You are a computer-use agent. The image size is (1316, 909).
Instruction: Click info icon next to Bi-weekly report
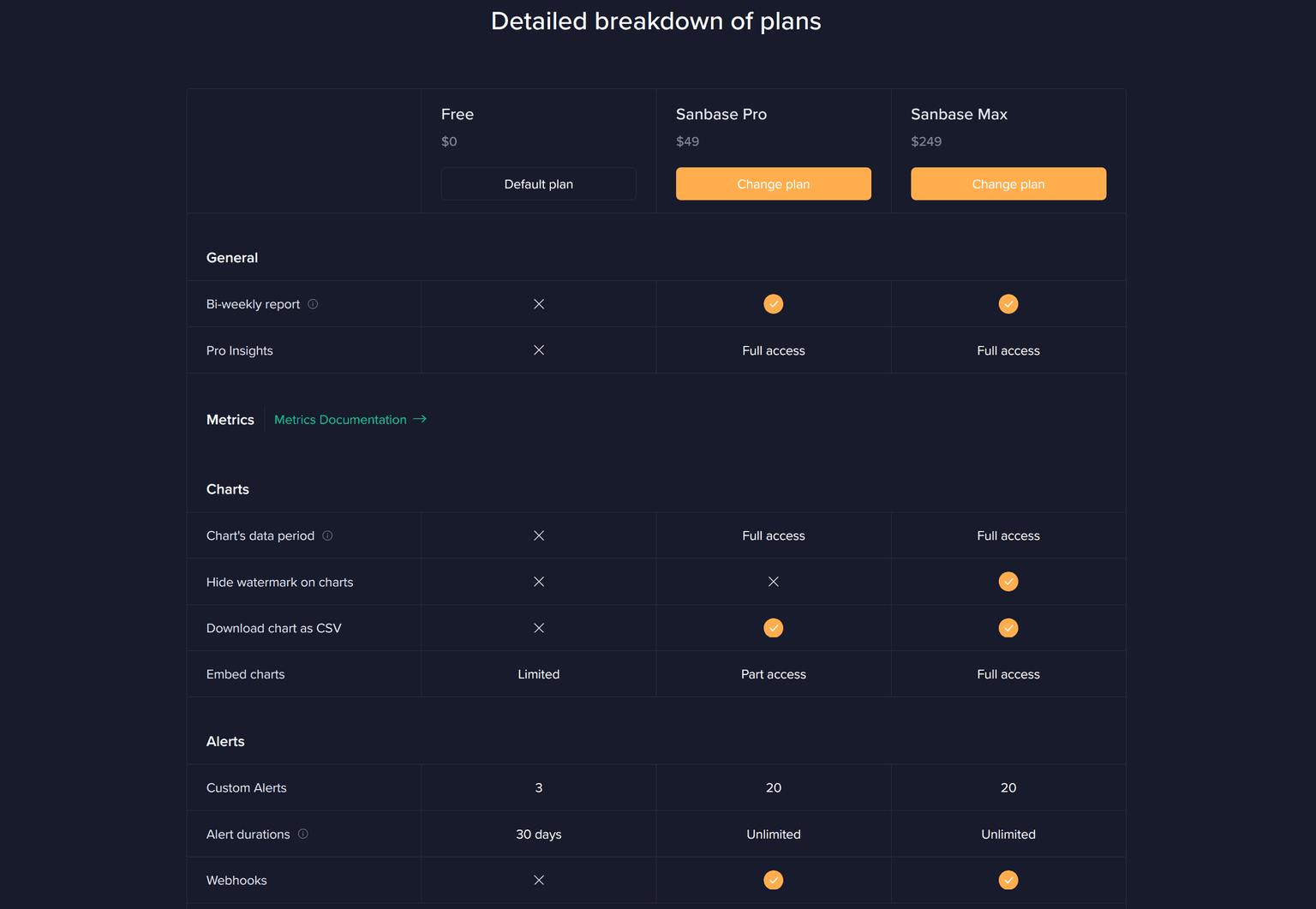click(x=313, y=304)
